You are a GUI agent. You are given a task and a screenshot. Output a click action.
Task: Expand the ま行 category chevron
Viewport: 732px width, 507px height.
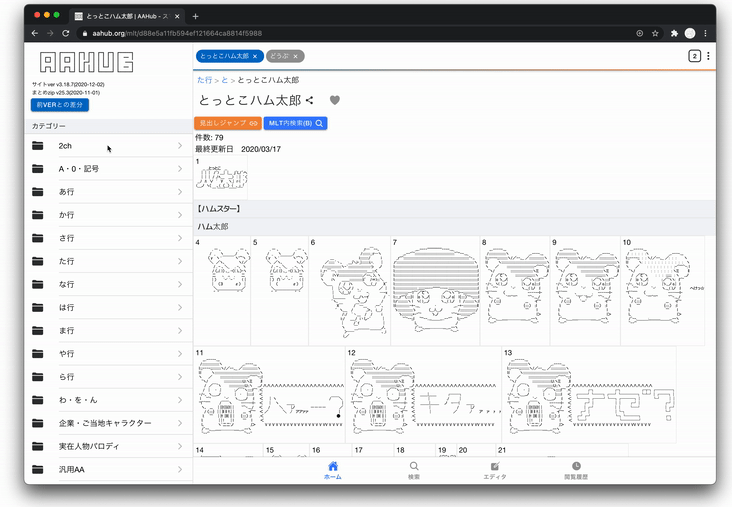[180, 331]
